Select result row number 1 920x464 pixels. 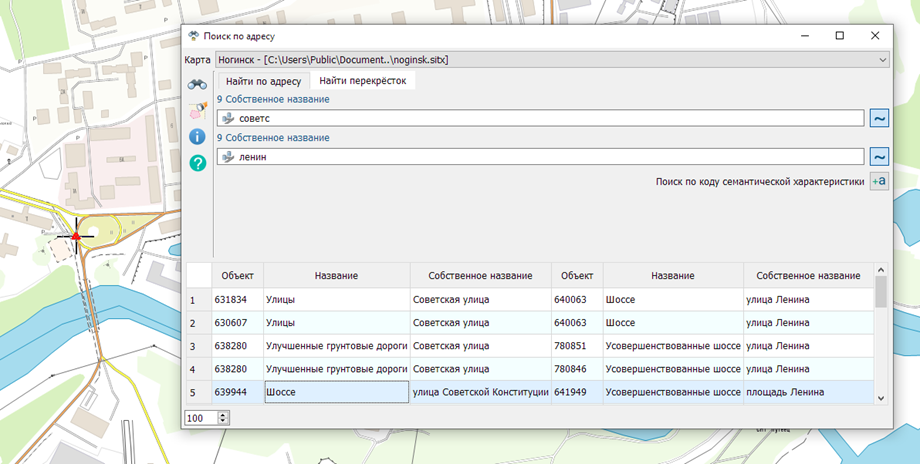click(x=193, y=299)
